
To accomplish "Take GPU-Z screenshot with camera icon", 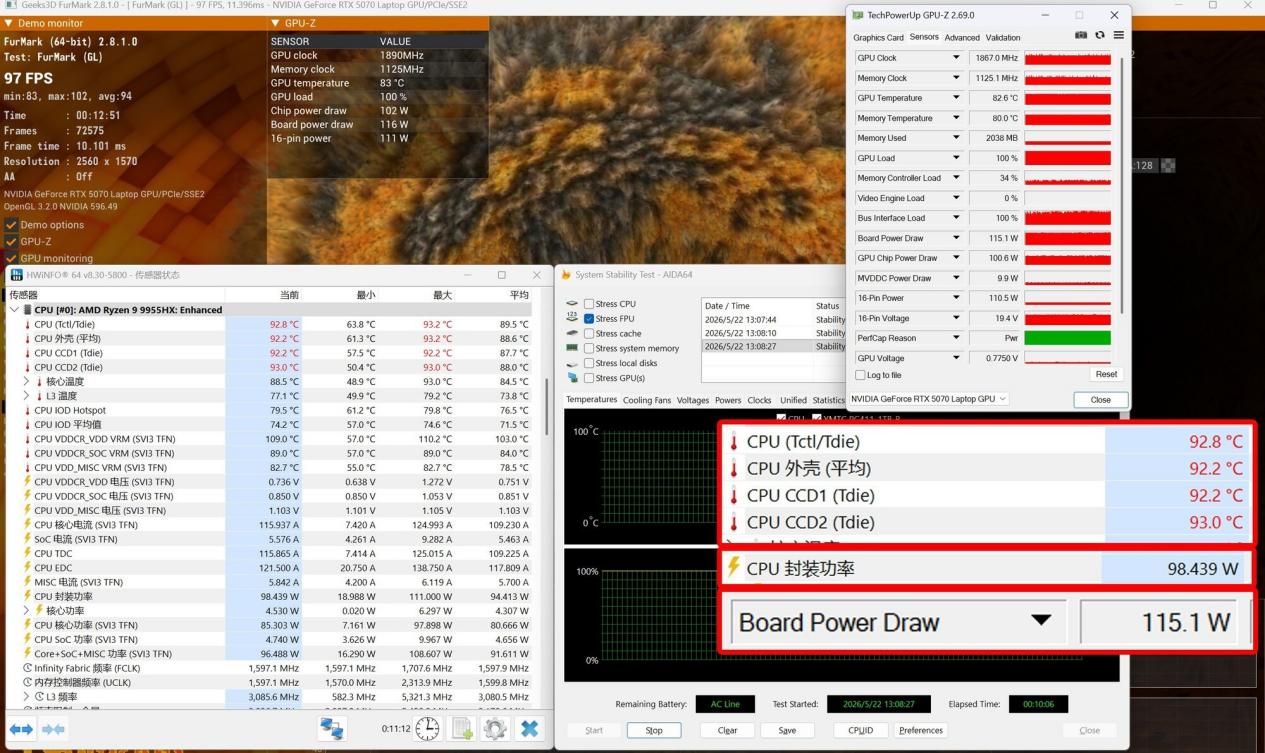I will [1081, 35].
